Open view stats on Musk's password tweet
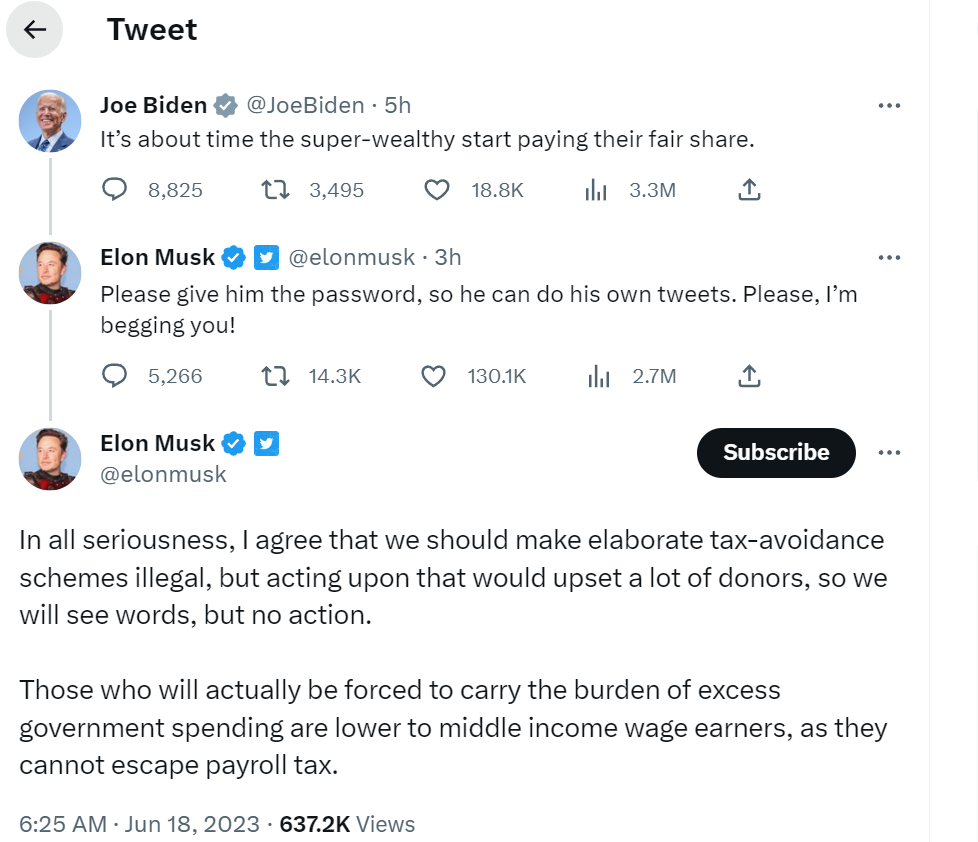The width and height of the screenshot is (978, 842). [598, 376]
